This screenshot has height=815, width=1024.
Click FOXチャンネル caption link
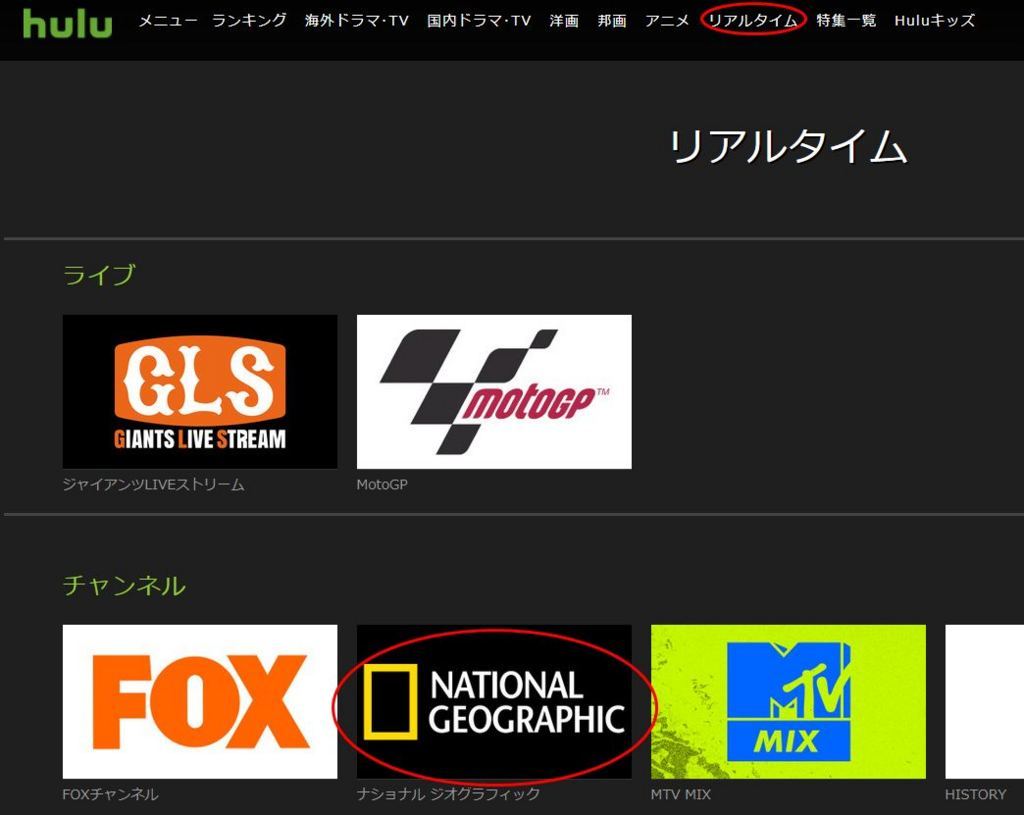(x=110, y=794)
